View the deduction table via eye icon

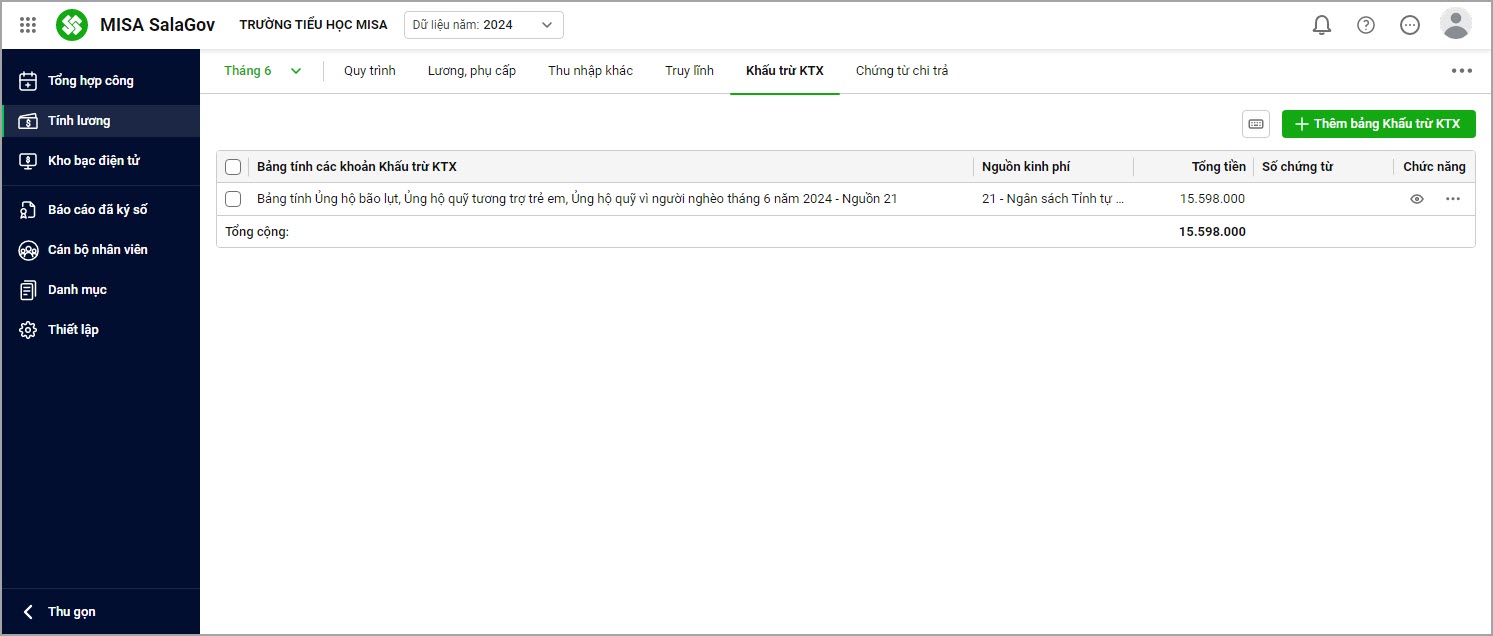tap(1417, 199)
